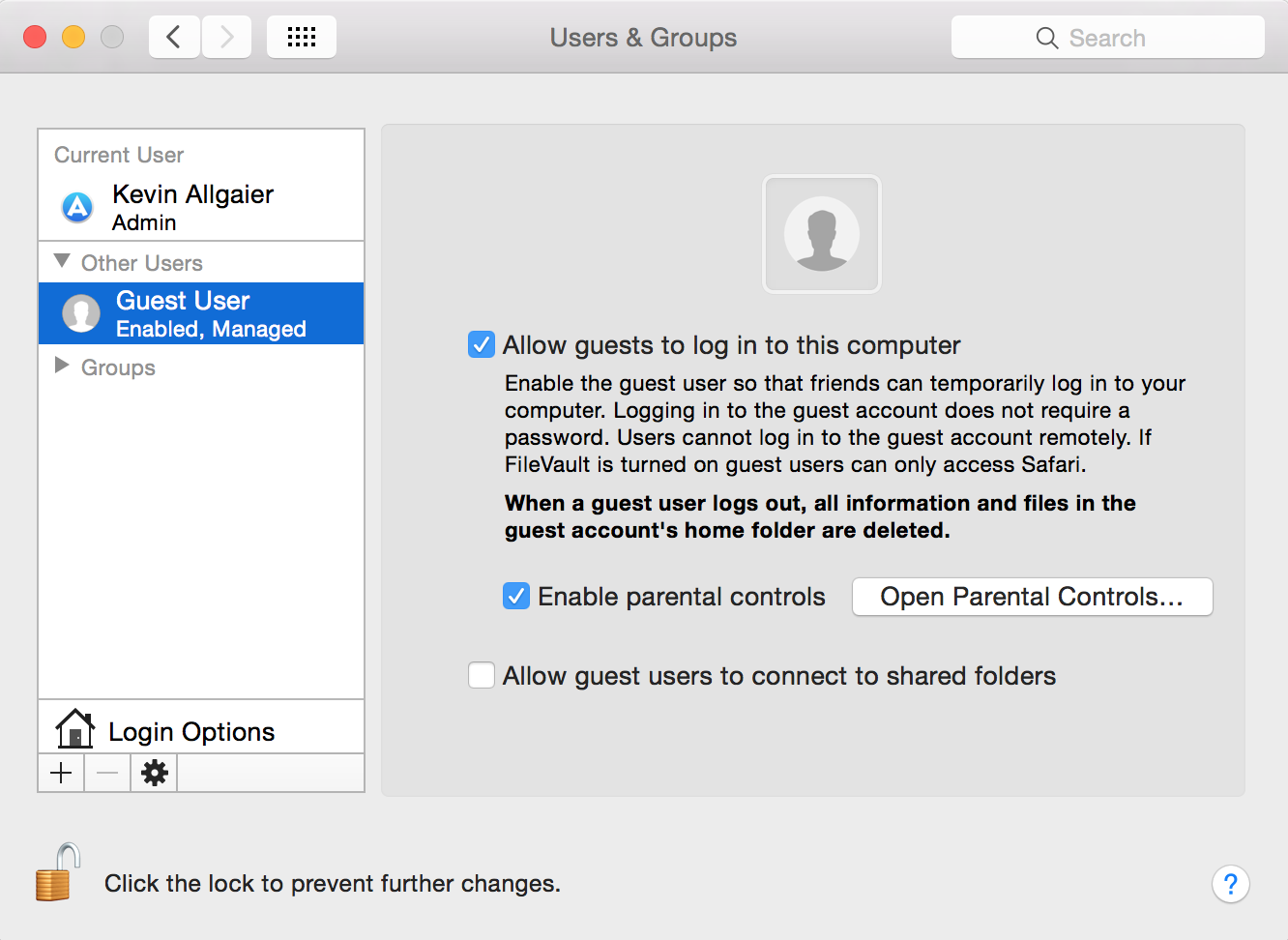Go forward with the right chevron button
The image size is (1288, 940).
pos(227,38)
